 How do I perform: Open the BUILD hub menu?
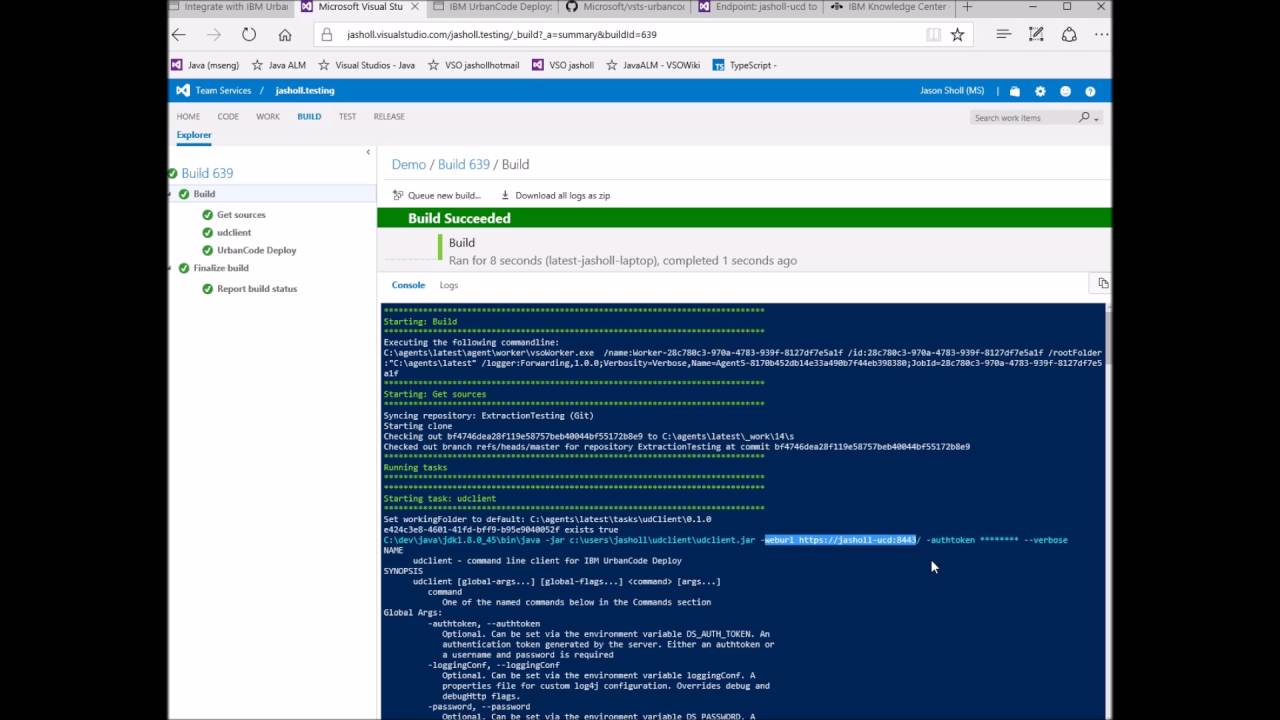[309, 116]
